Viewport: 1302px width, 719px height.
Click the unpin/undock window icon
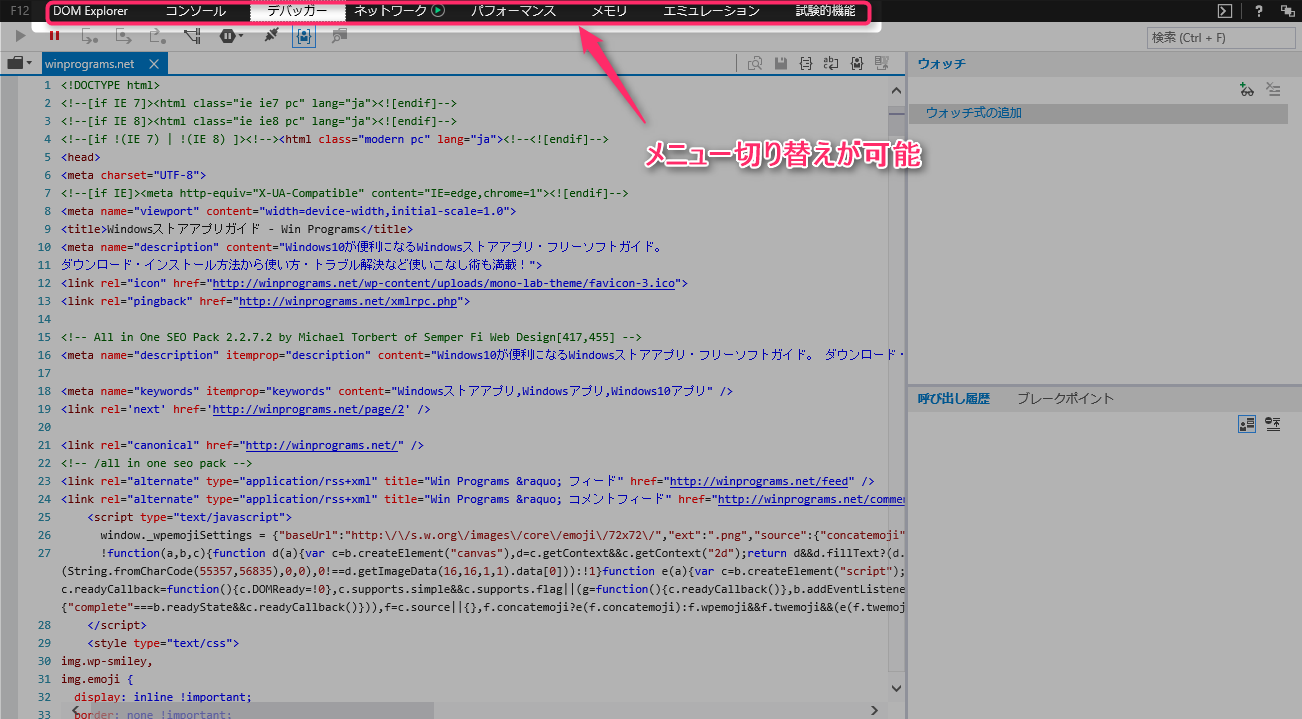[x=1286, y=11]
